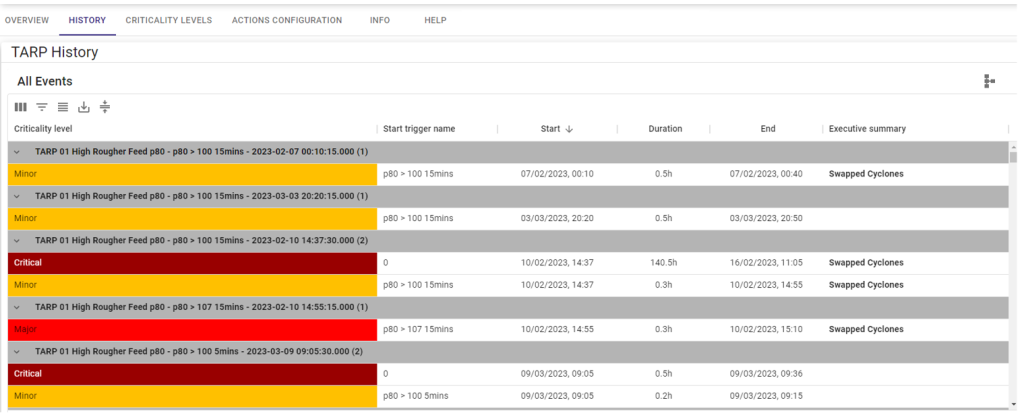
Task: Click the filter icon in table toolbar
Action: click(42, 107)
